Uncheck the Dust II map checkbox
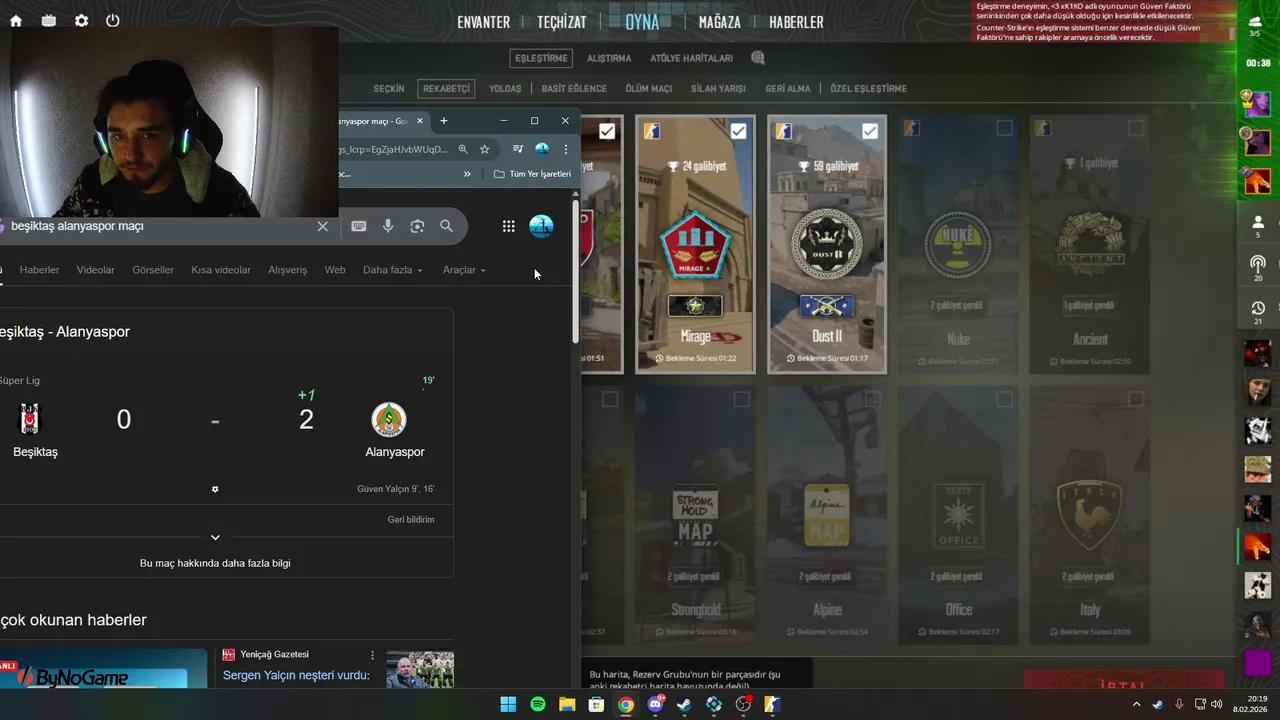 [870, 131]
